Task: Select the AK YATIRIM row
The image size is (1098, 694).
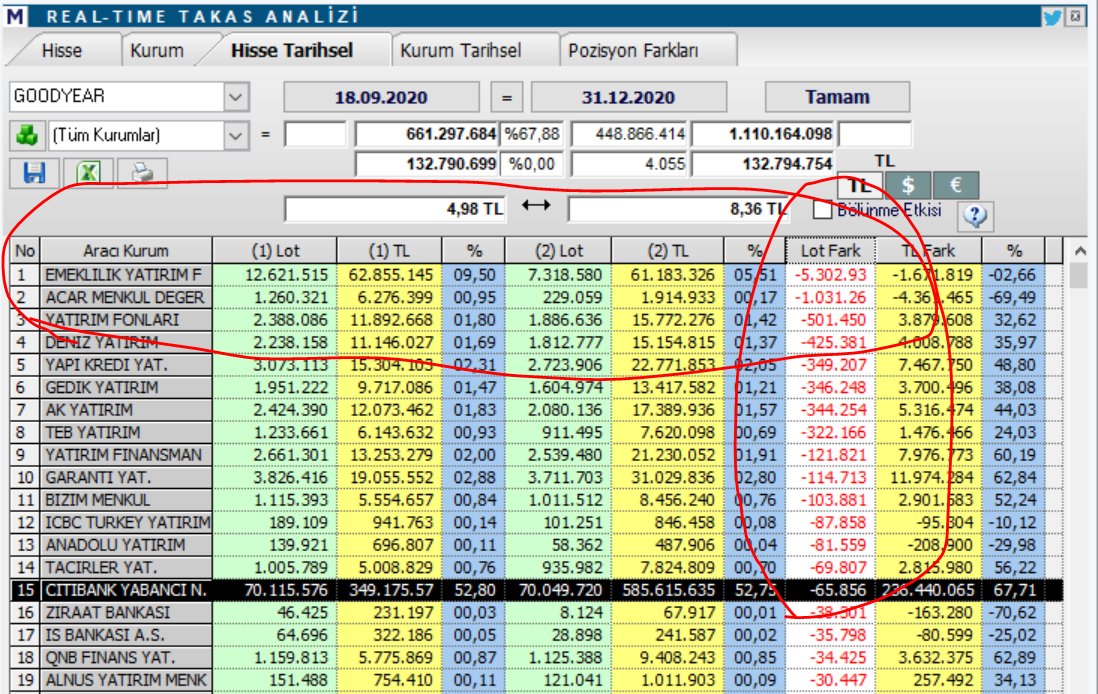Action: coord(126,410)
